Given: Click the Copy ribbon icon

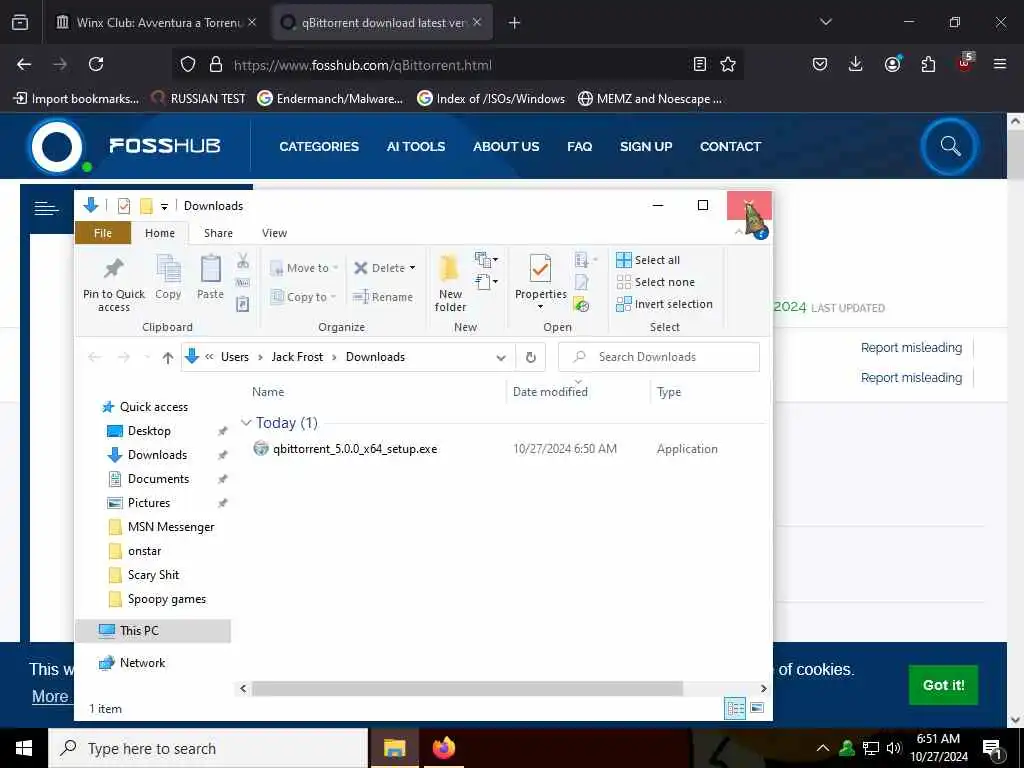Looking at the screenshot, I should [168, 269].
